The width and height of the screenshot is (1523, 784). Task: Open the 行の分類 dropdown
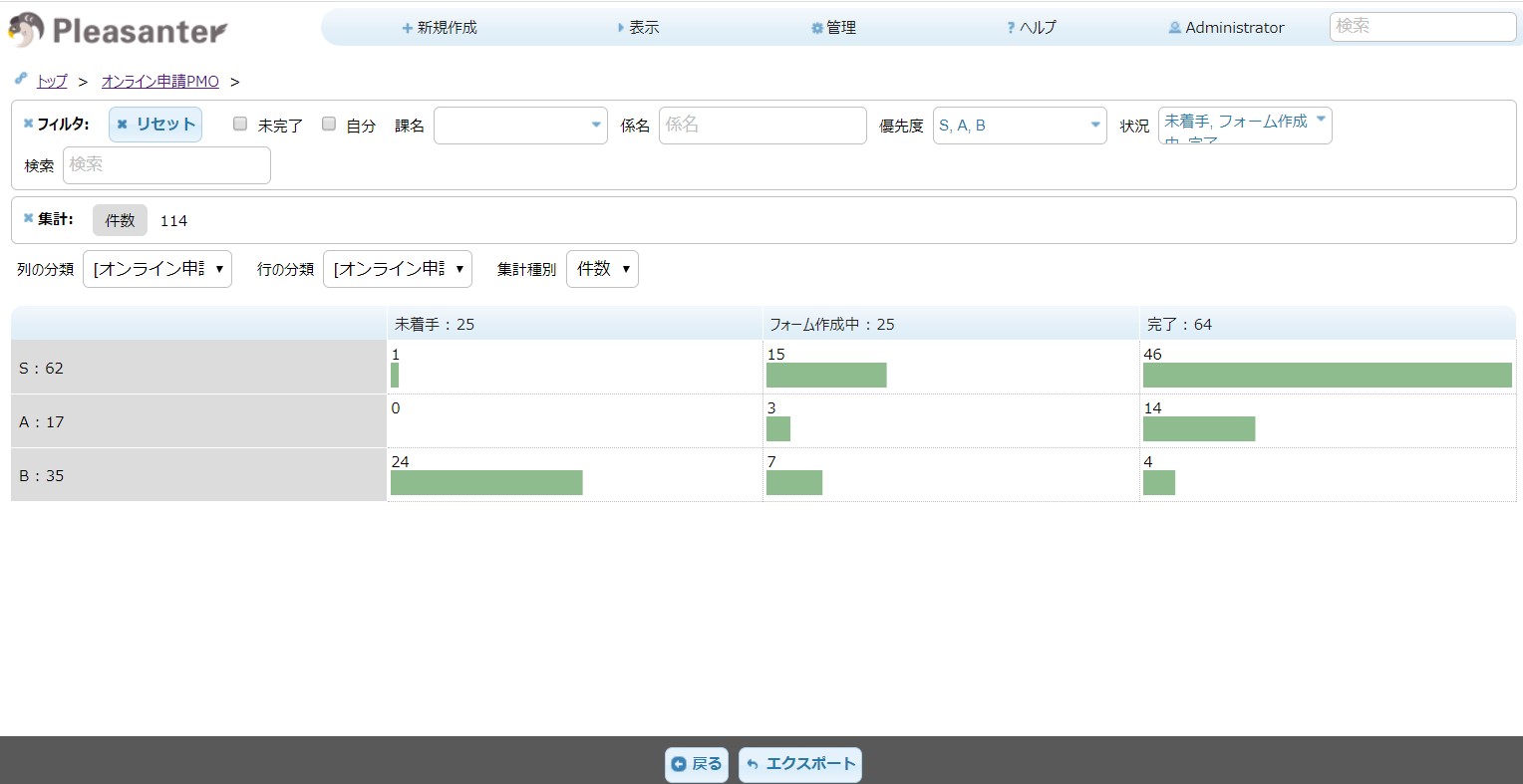[x=398, y=269]
